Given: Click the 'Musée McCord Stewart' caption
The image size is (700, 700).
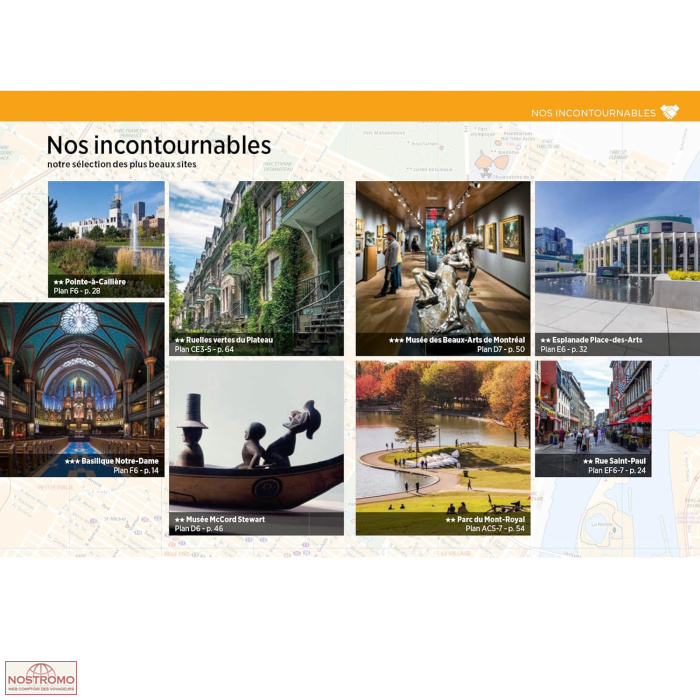Looking at the screenshot, I should [225, 520].
